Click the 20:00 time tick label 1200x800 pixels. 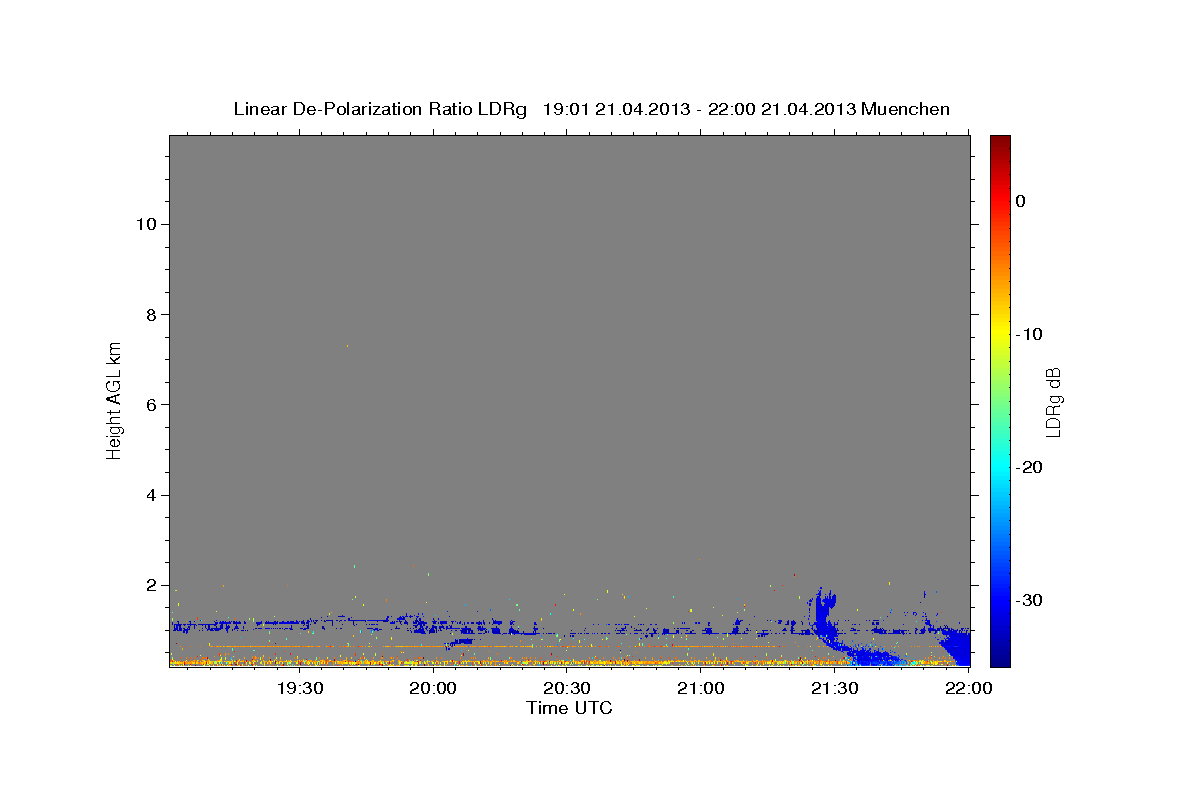(x=433, y=688)
